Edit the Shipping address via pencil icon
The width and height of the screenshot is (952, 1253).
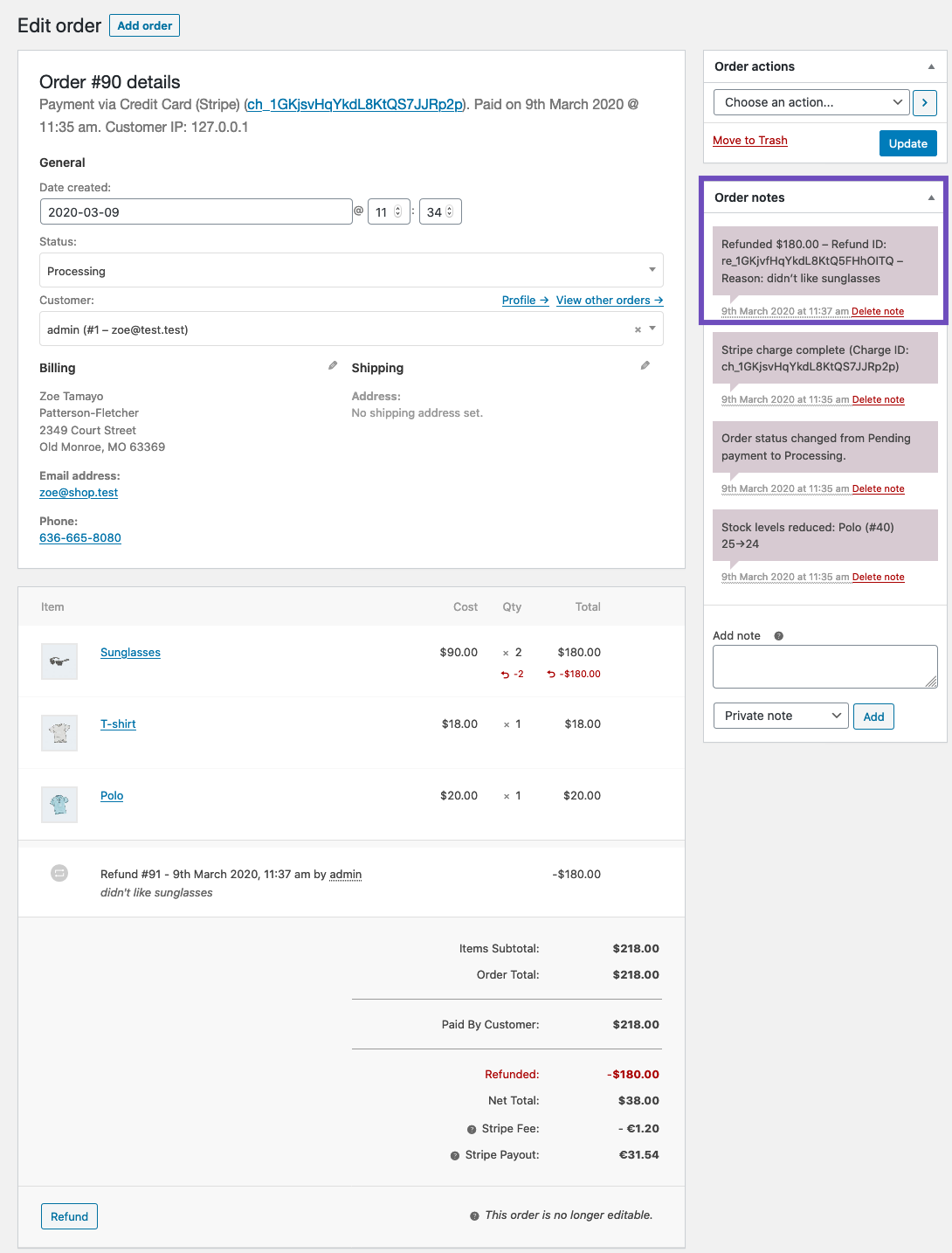click(x=645, y=364)
